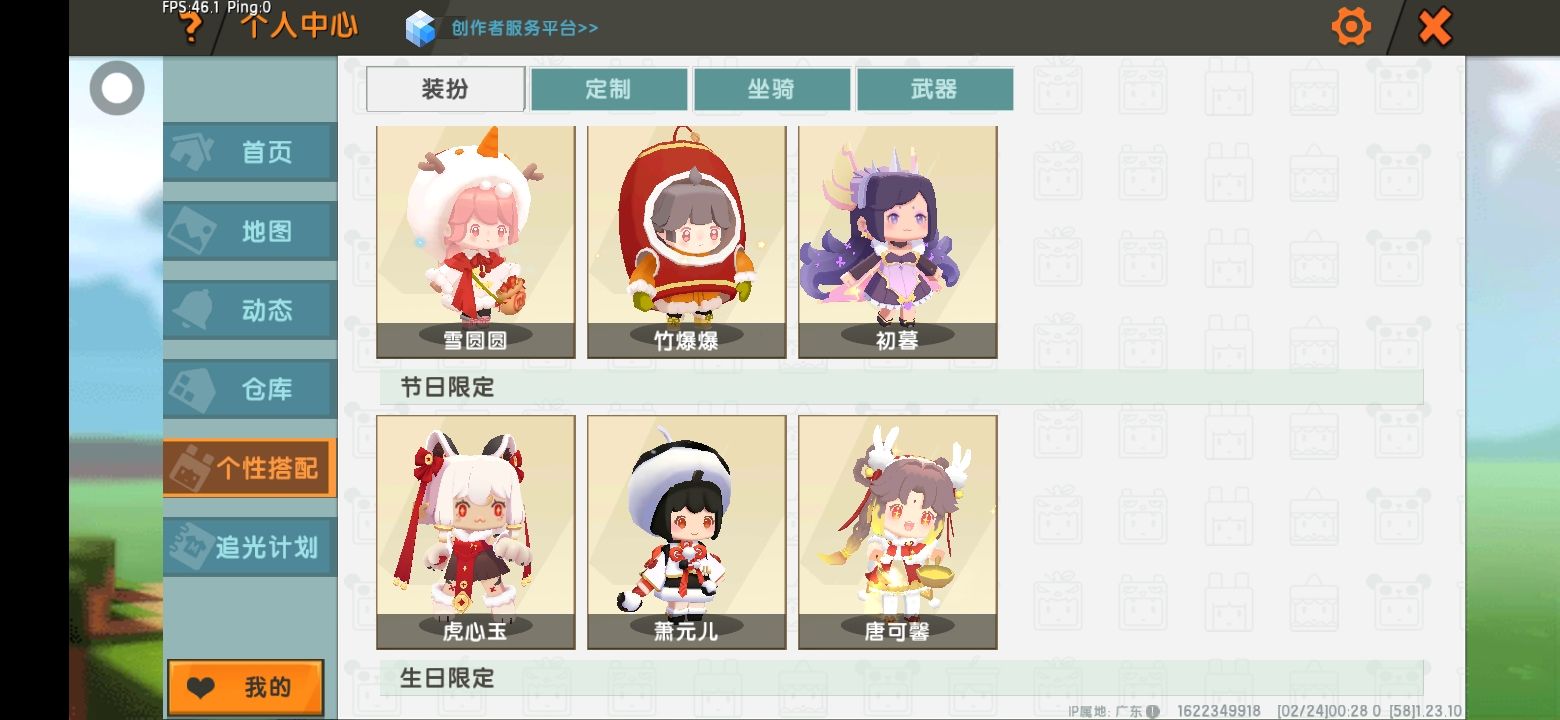Image resolution: width=1560 pixels, height=720 pixels.
Task: Select the 雪圆圆 costume card
Action: (476, 242)
